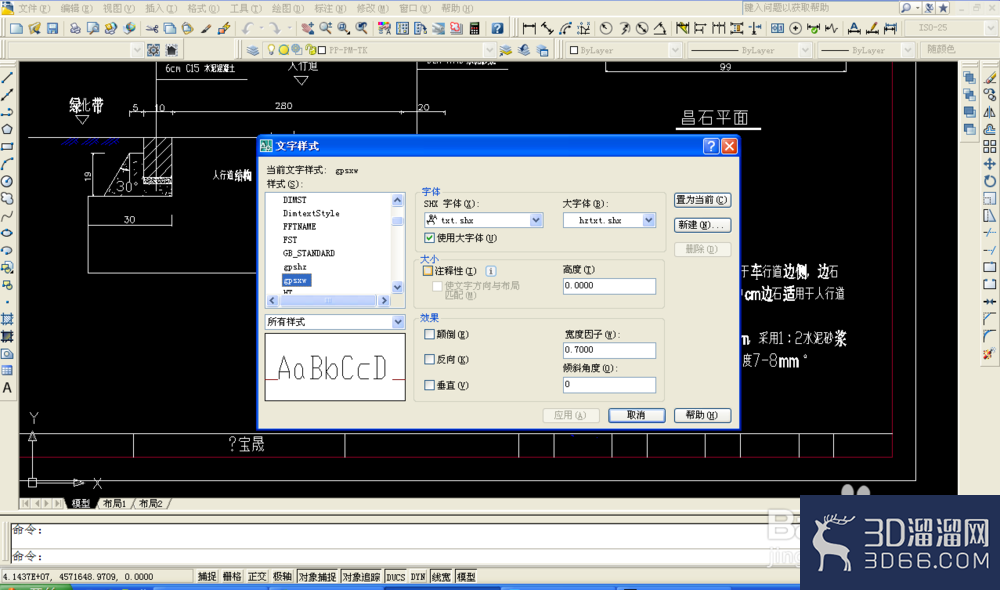
Task: Select the Array modify tool
Action: point(990,147)
